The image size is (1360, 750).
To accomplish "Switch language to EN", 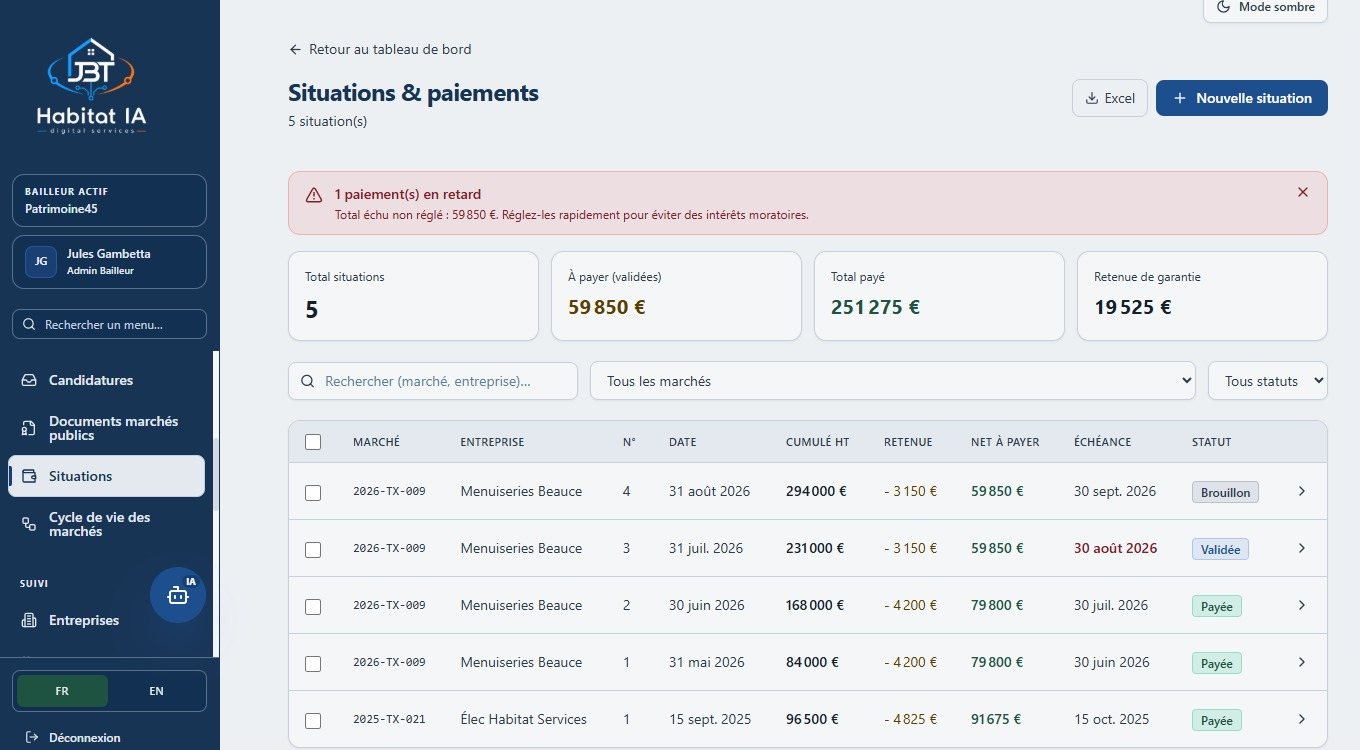I will point(157,691).
